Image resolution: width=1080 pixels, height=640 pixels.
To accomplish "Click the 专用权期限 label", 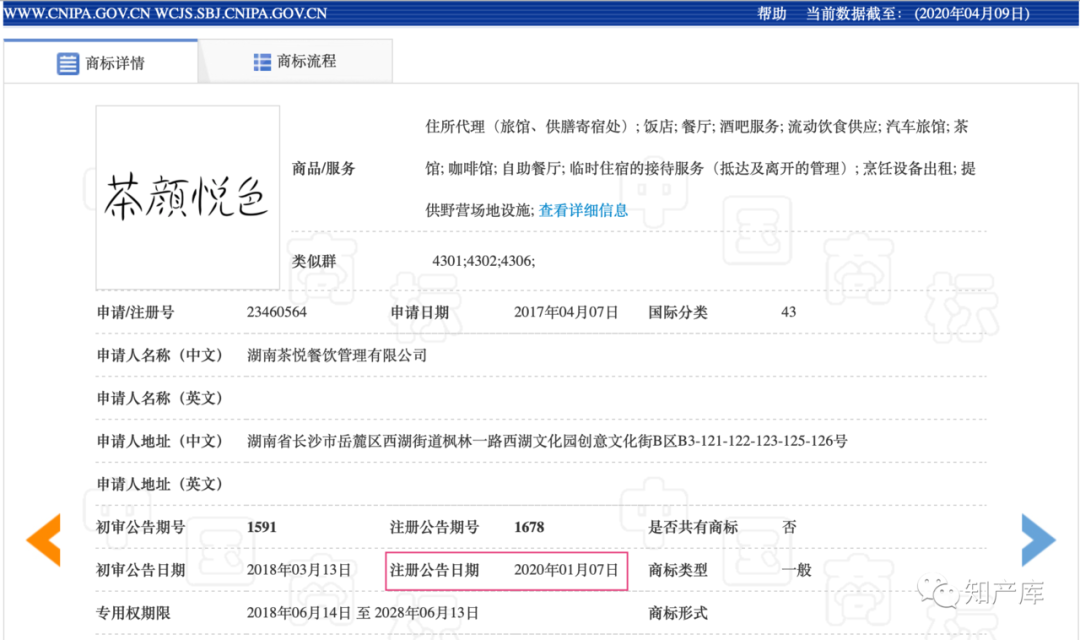I will 133,613.
